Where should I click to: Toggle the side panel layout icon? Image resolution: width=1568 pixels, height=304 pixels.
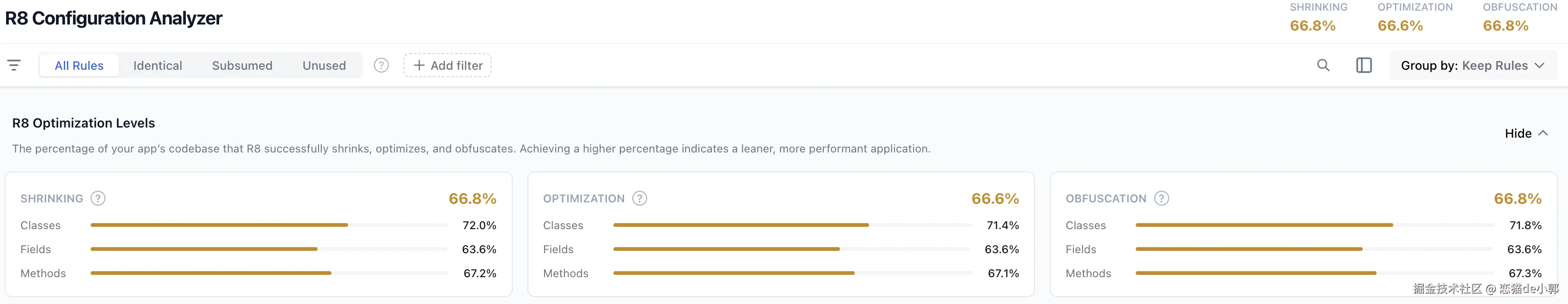1364,65
